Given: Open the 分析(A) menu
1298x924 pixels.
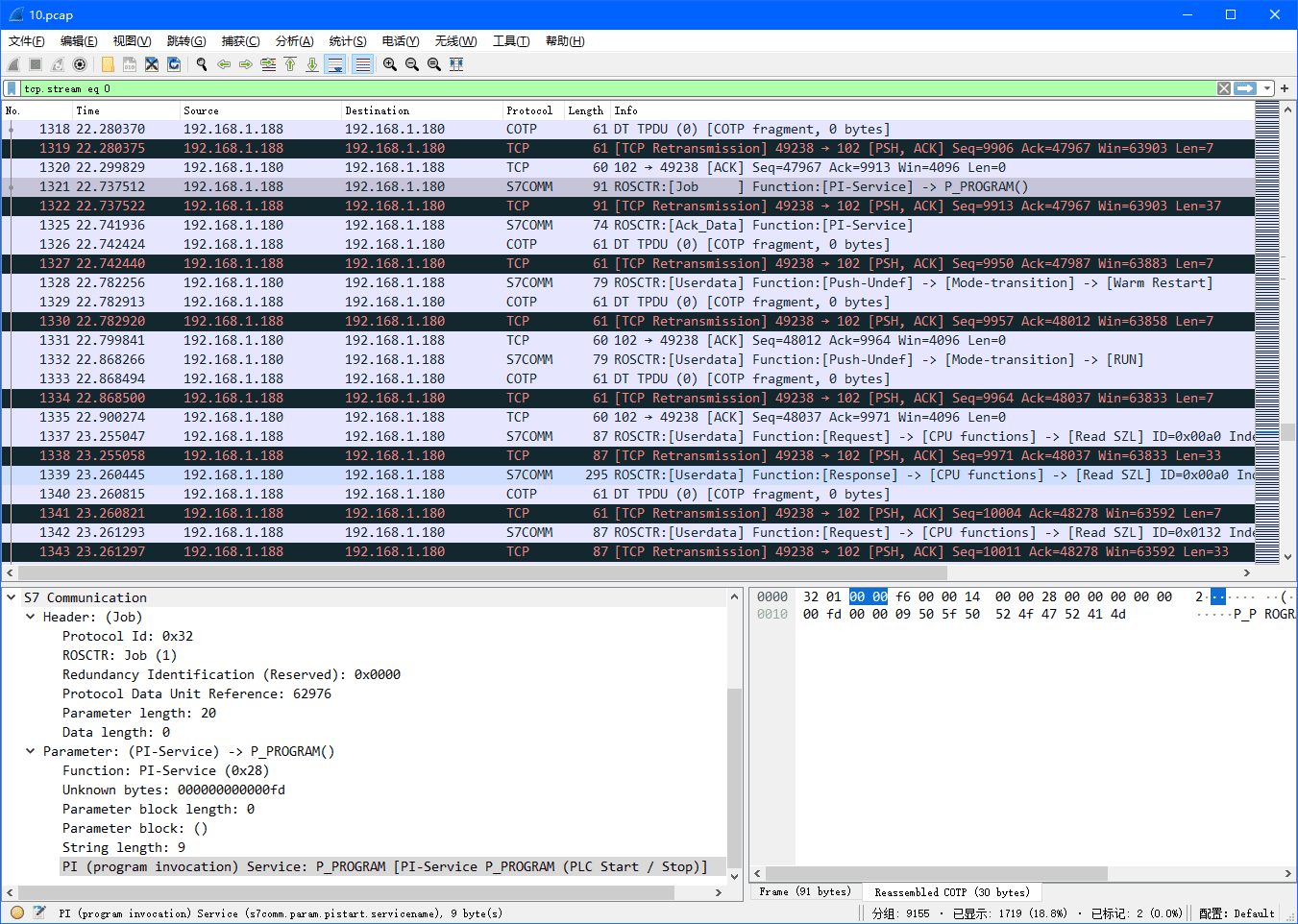Looking at the screenshot, I should point(294,41).
